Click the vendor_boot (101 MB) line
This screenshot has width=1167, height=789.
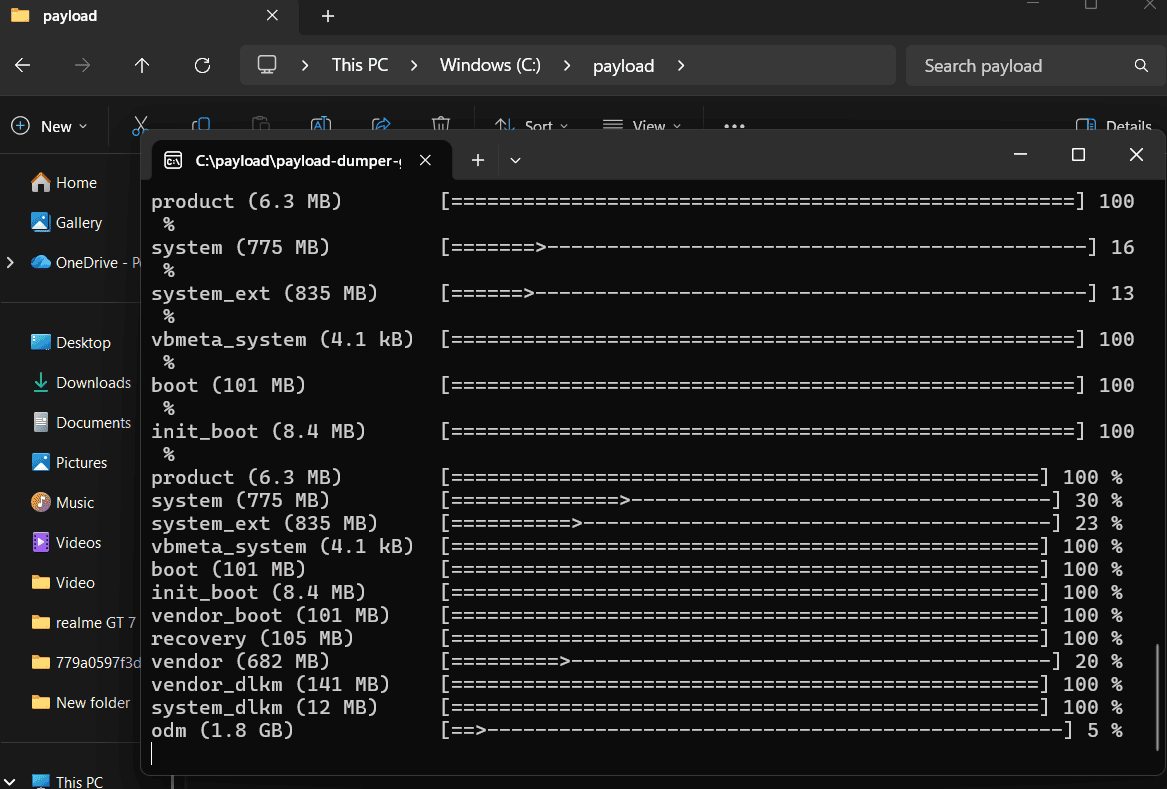click(x=636, y=615)
